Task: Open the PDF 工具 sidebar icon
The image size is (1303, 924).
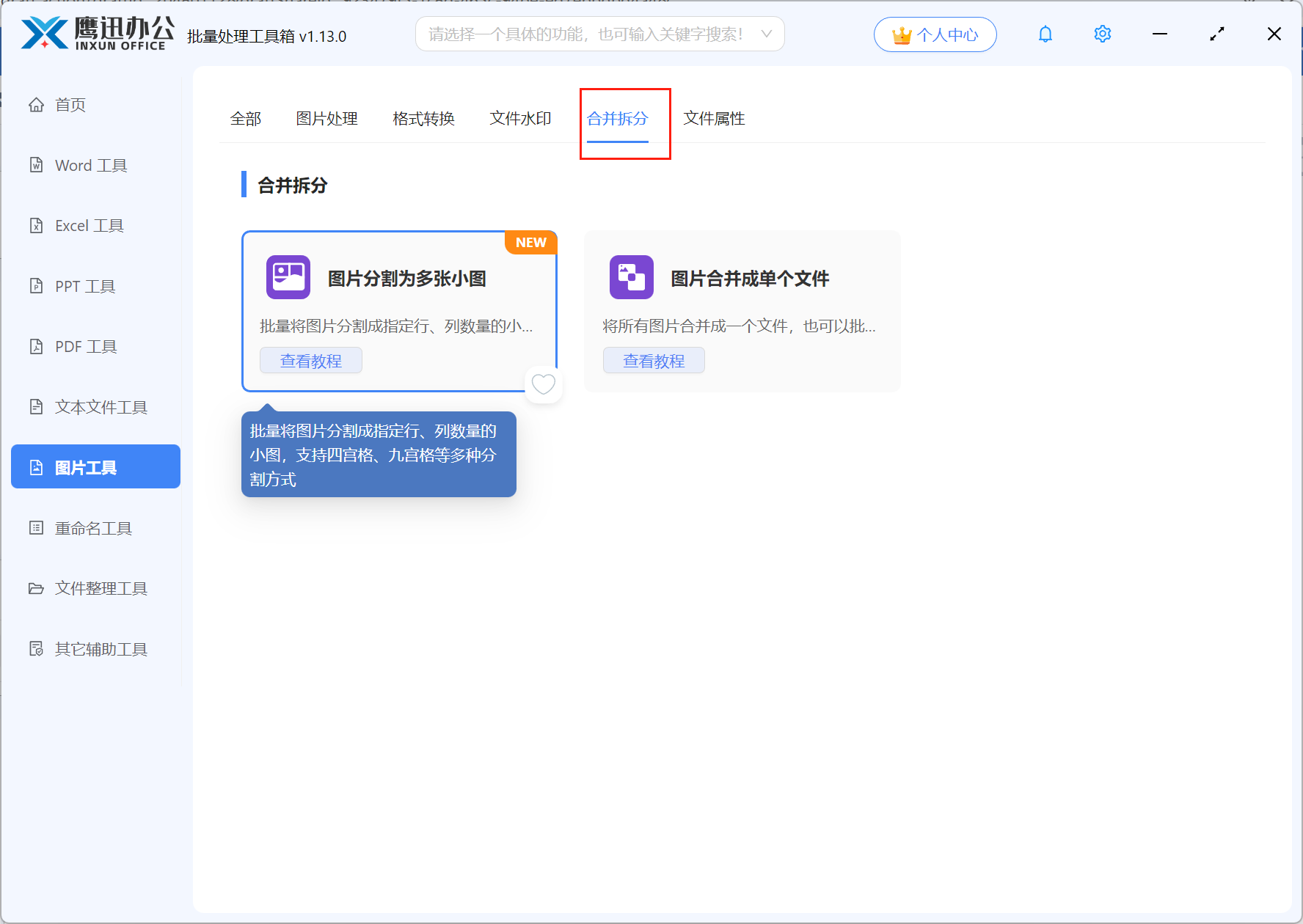Action: (37, 346)
